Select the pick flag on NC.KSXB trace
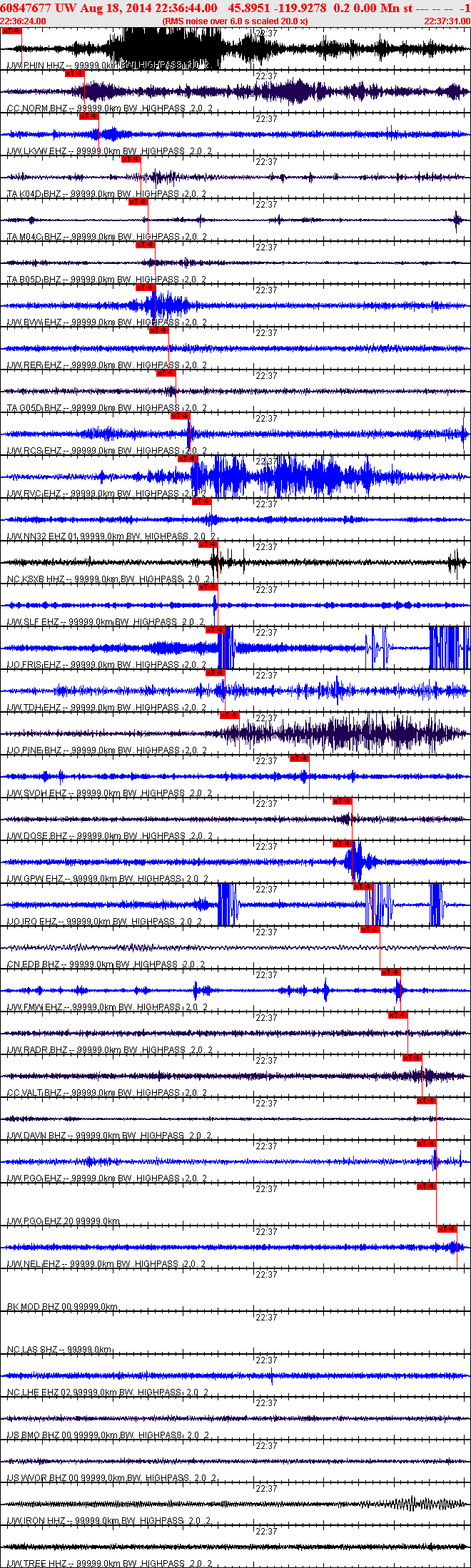Screen dimensions: 471x1568 208,544
